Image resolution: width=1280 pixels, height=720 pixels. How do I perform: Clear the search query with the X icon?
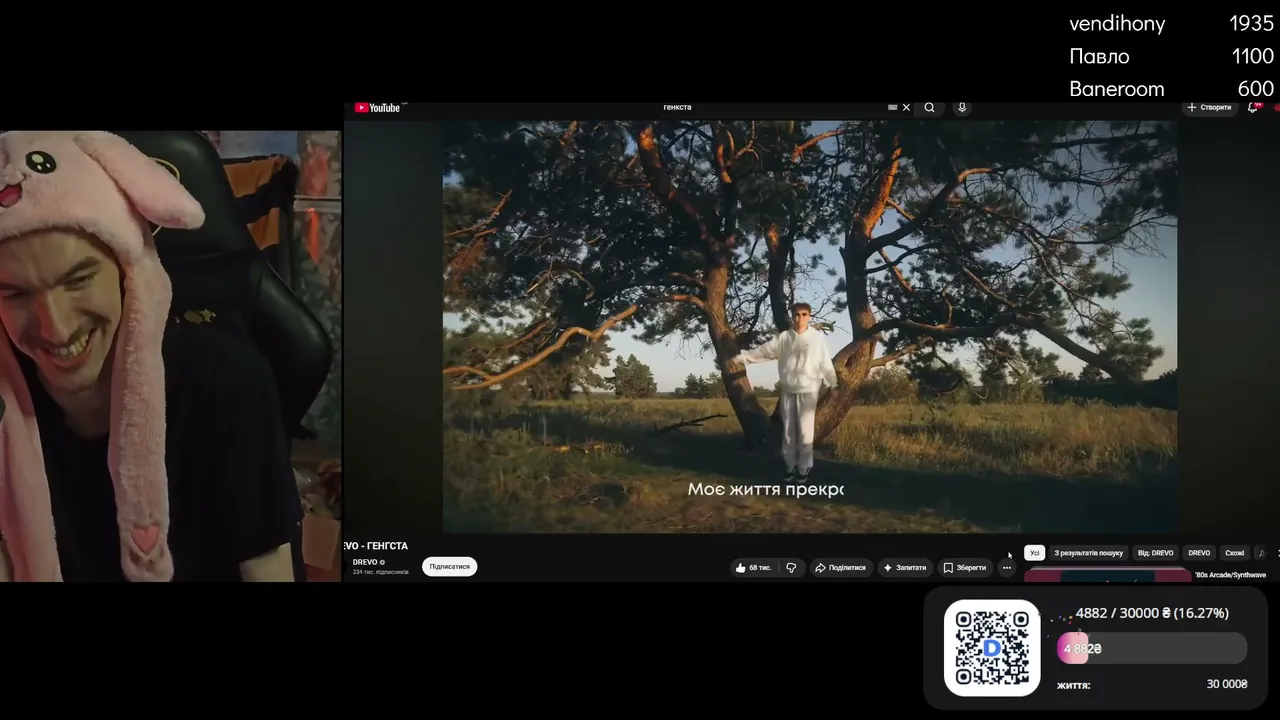tap(906, 108)
